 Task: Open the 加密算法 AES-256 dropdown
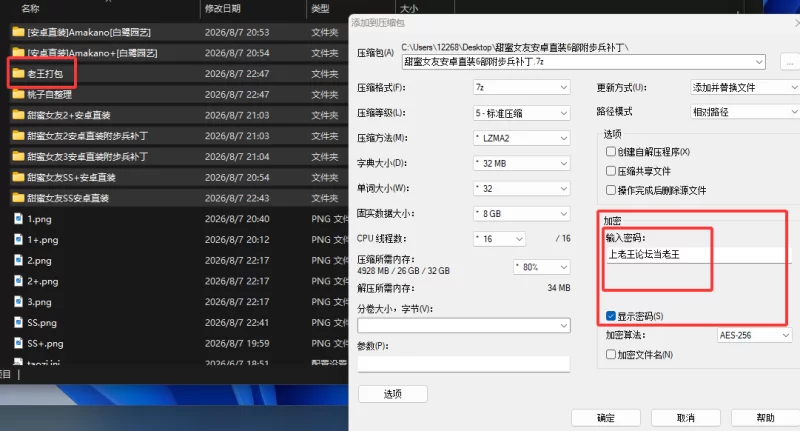(754, 335)
